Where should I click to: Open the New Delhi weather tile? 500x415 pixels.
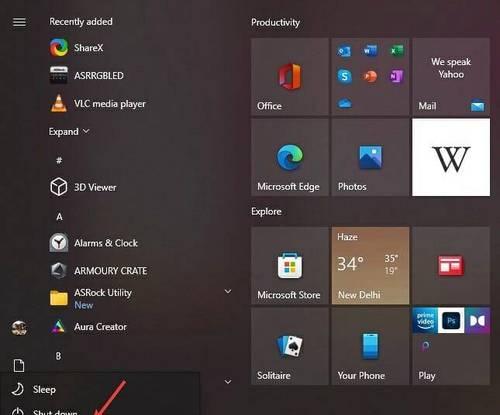370,266
